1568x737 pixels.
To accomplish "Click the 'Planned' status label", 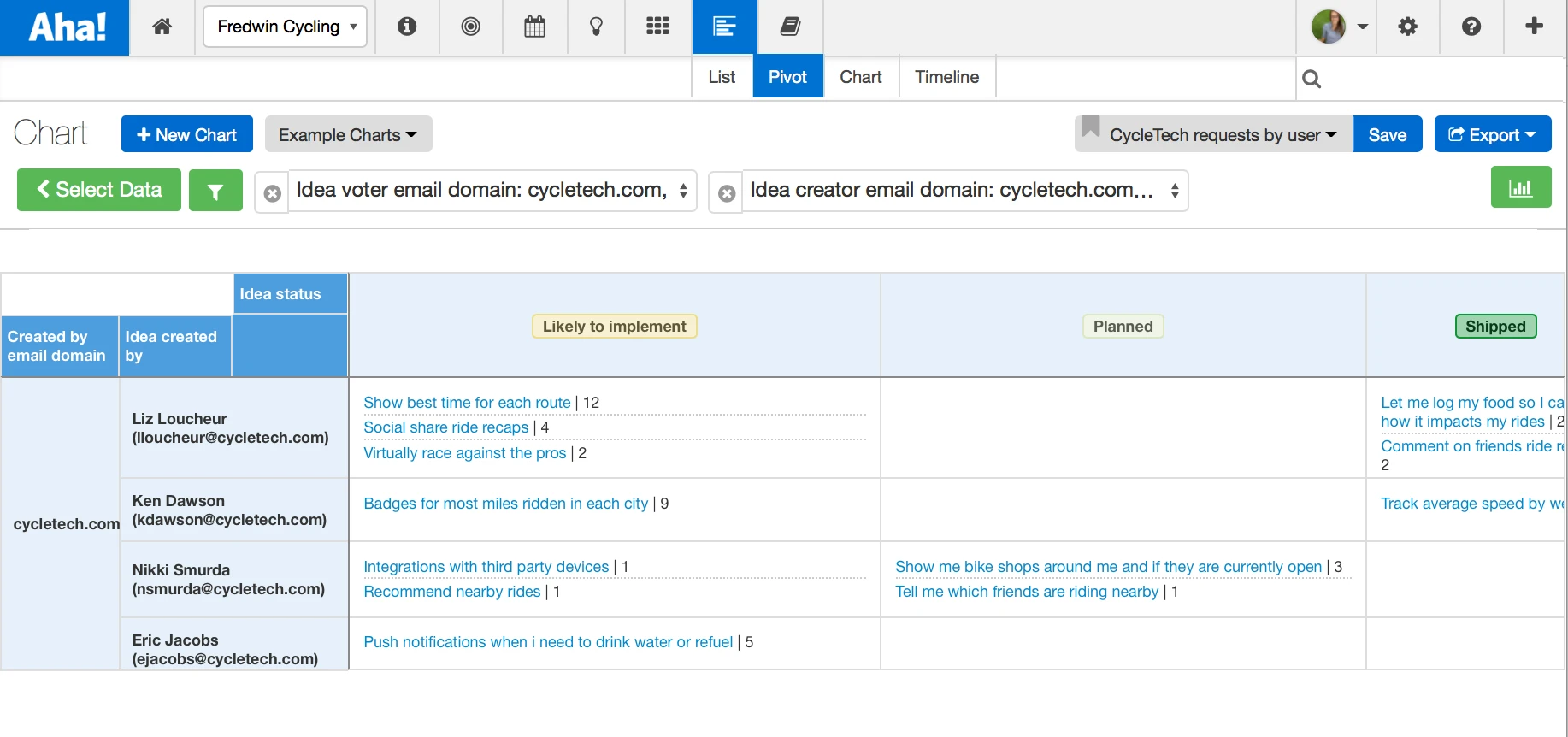I will pos(1123,327).
